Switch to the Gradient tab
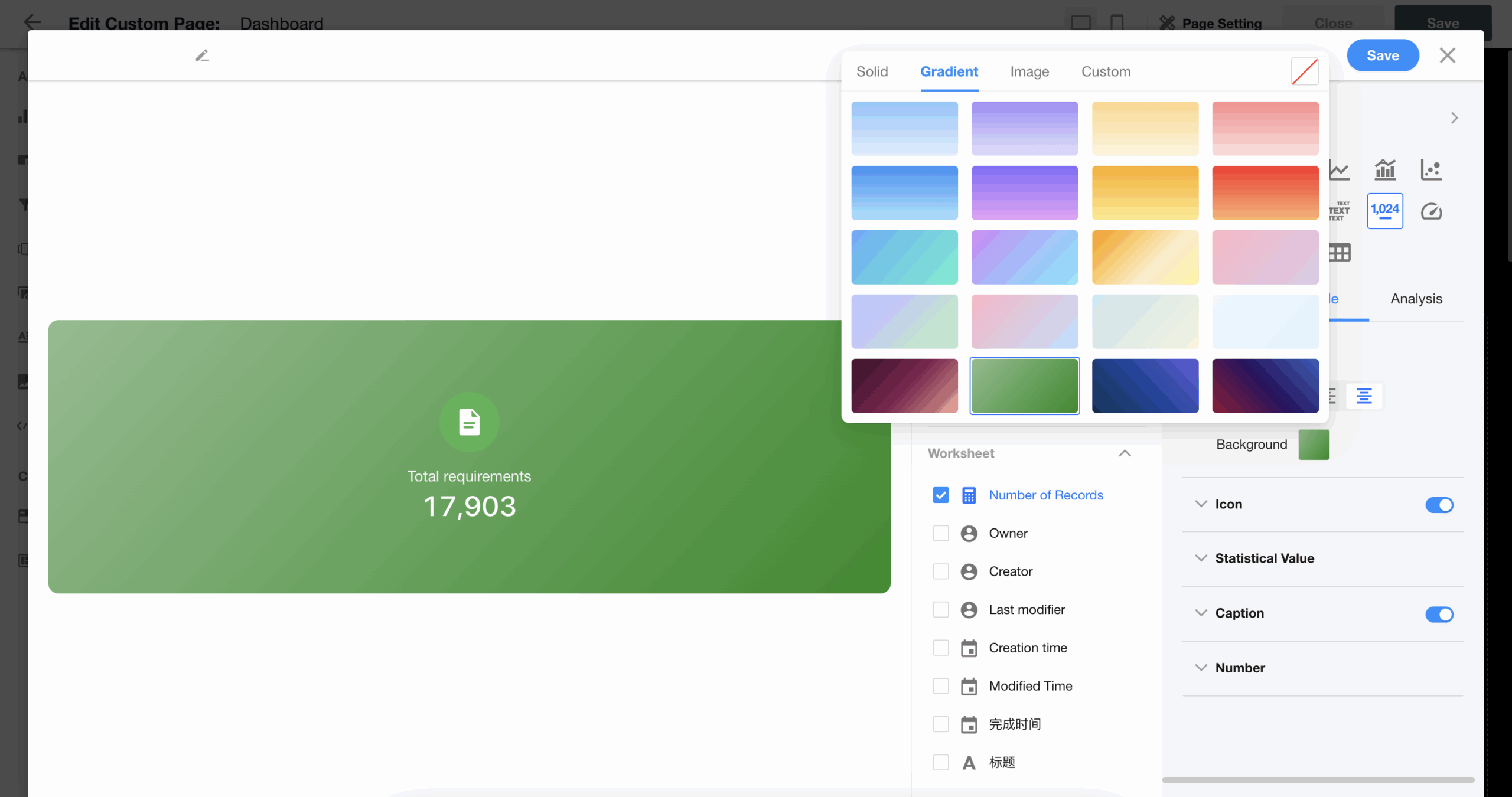This screenshot has height=797, width=1512. [949, 71]
